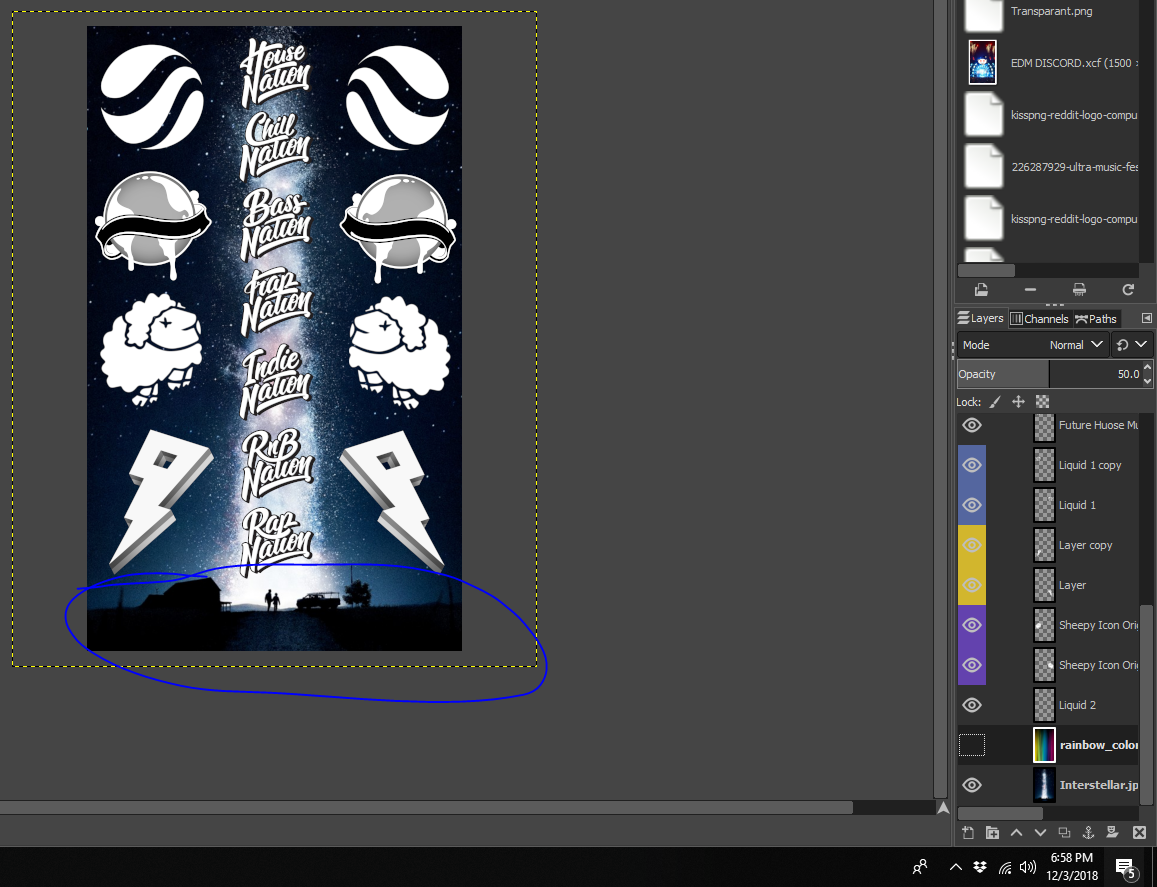Image resolution: width=1157 pixels, height=887 pixels.
Task: Click the Rap Nation logo on canvas
Action: (276, 542)
